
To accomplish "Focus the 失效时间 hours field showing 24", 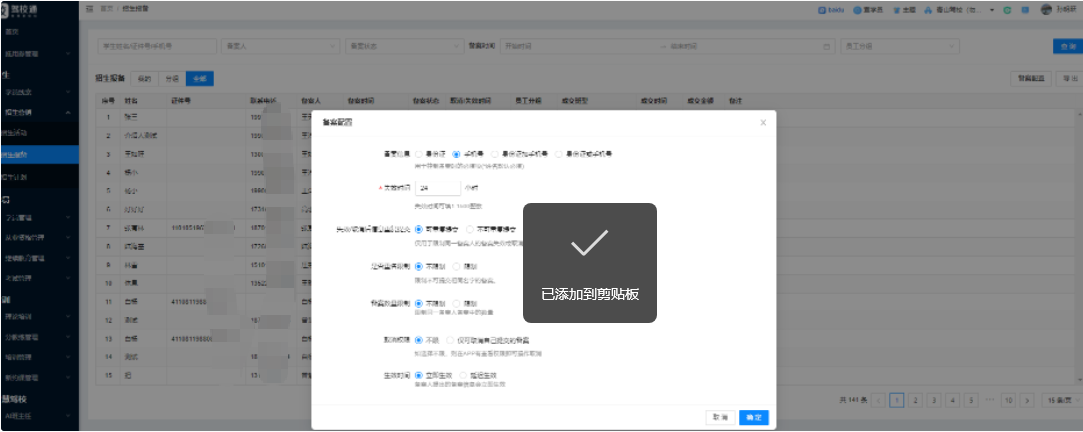I will (x=438, y=188).
